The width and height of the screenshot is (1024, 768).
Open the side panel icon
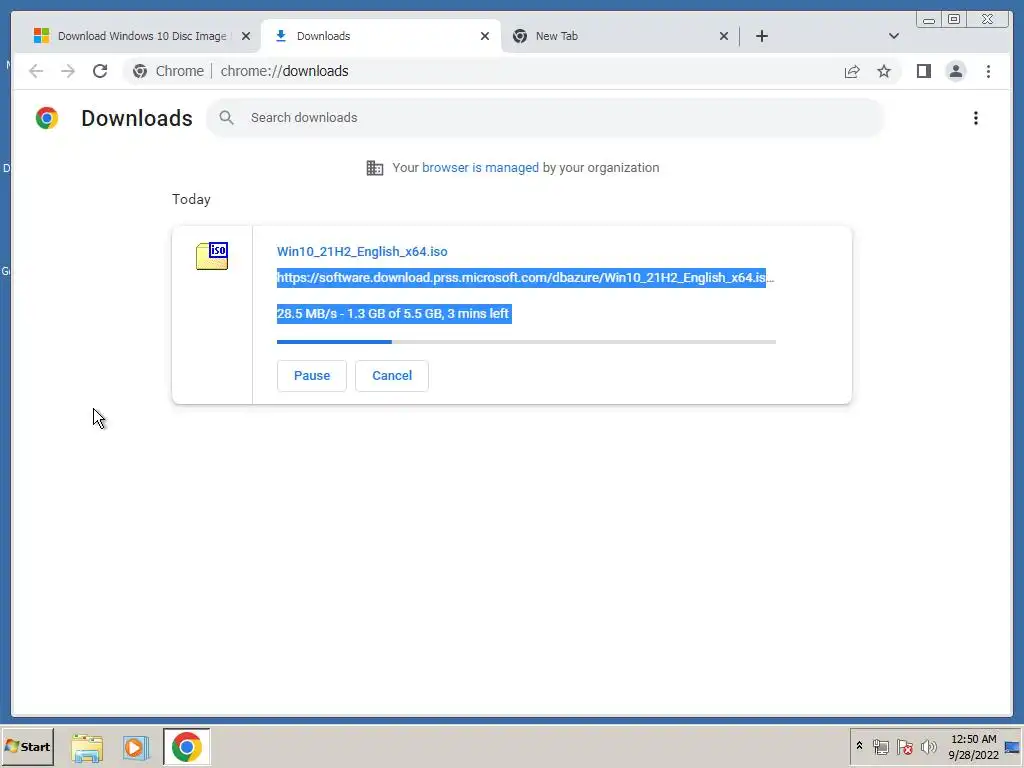[x=923, y=71]
